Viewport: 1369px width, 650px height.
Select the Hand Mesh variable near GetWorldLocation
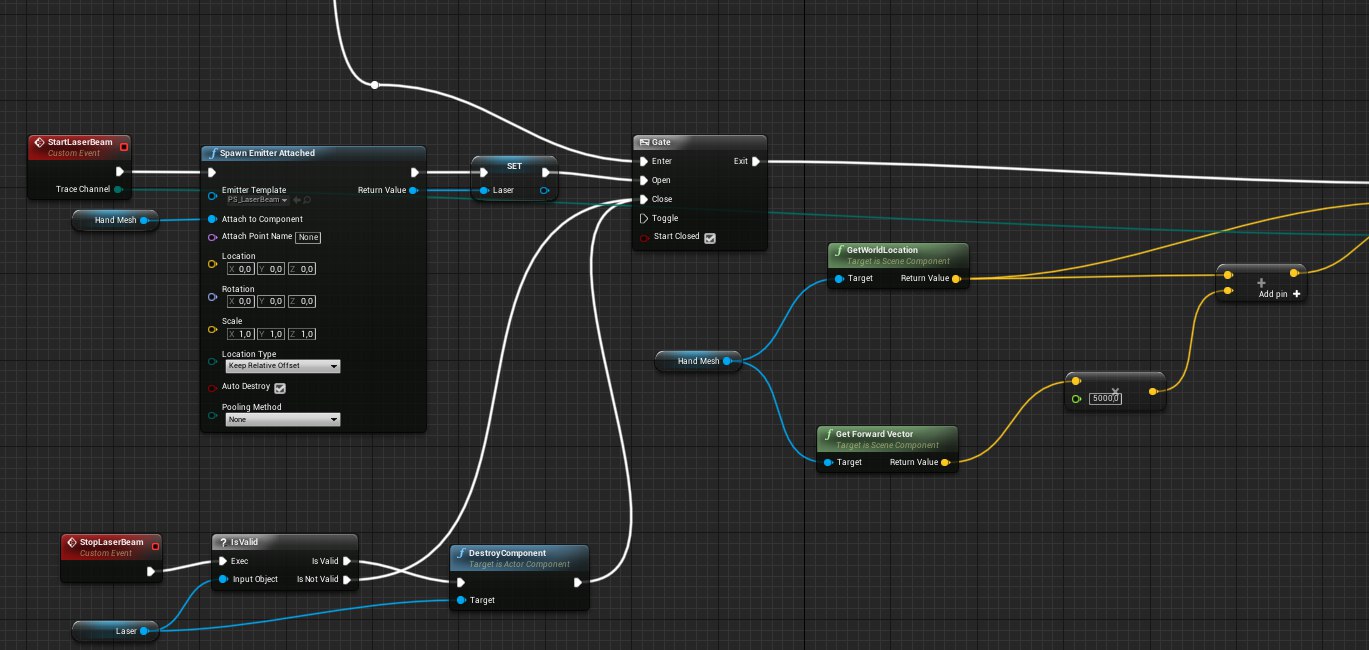[698, 361]
